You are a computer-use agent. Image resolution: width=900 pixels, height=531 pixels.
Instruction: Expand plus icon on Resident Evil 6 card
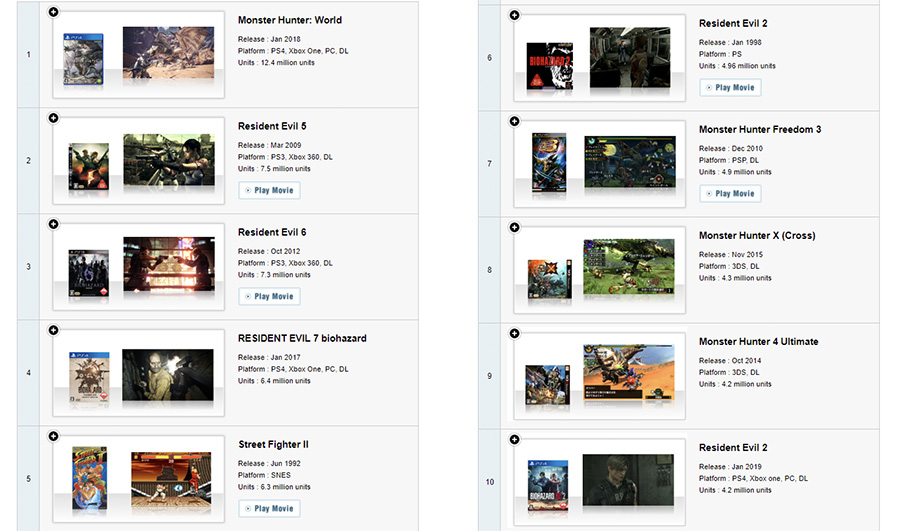(53, 224)
